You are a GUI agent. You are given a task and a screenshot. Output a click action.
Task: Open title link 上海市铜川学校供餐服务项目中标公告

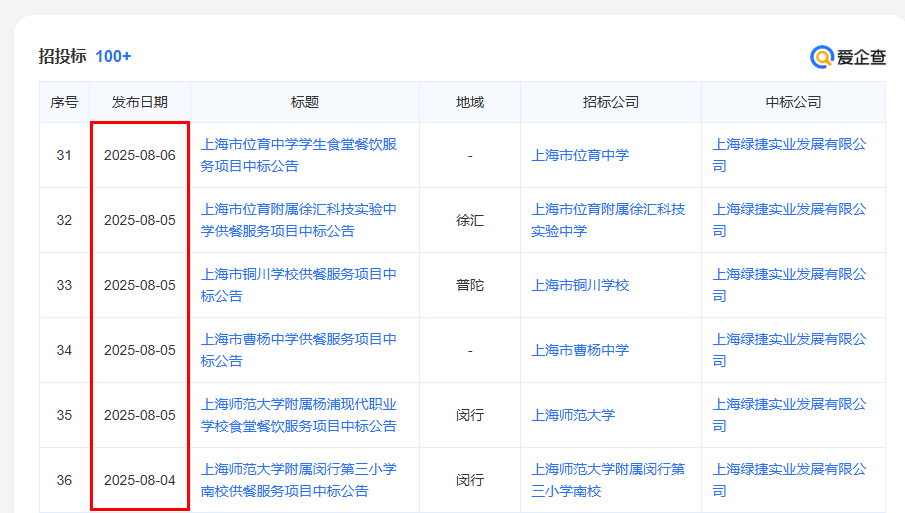[298, 285]
